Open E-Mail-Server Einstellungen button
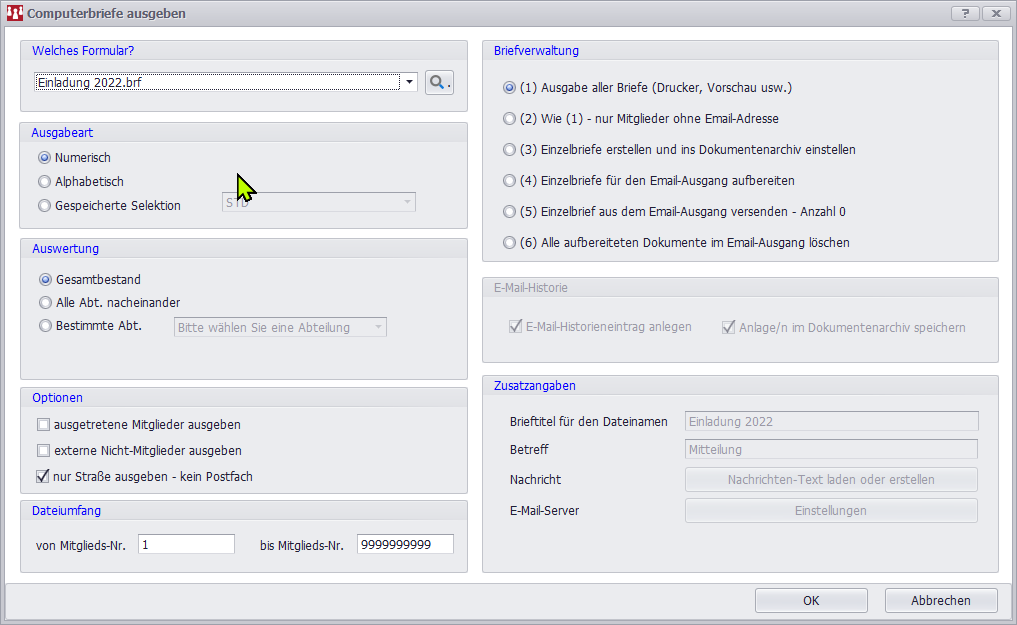1017x625 pixels. coord(830,510)
